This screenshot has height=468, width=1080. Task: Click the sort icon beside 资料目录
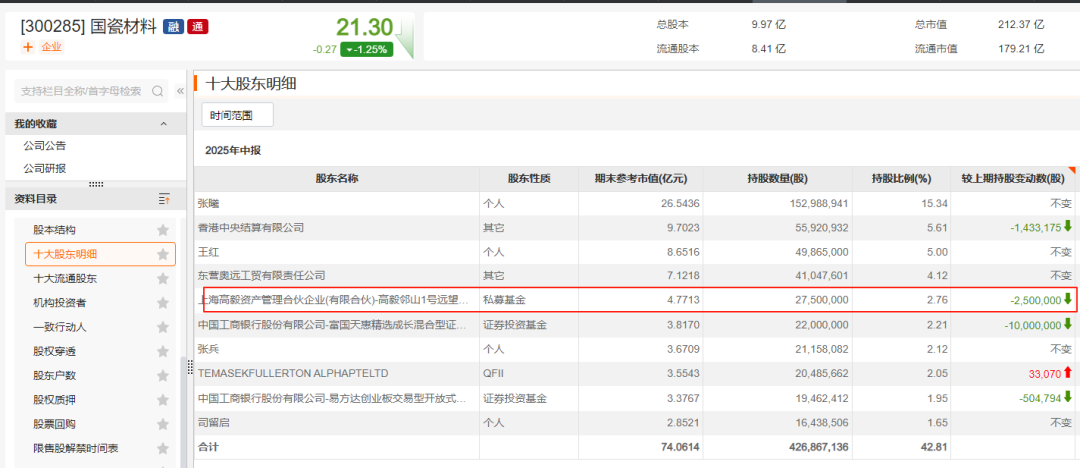pos(164,199)
